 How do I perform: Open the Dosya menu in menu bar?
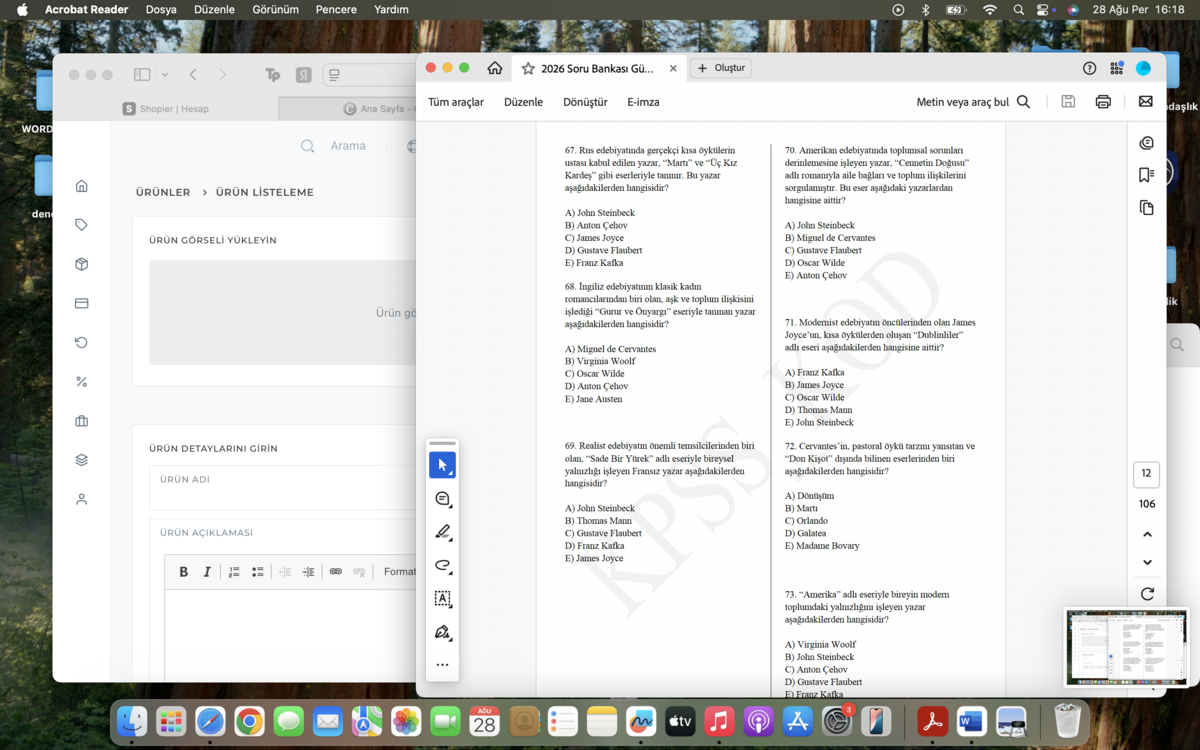[x=161, y=9]
